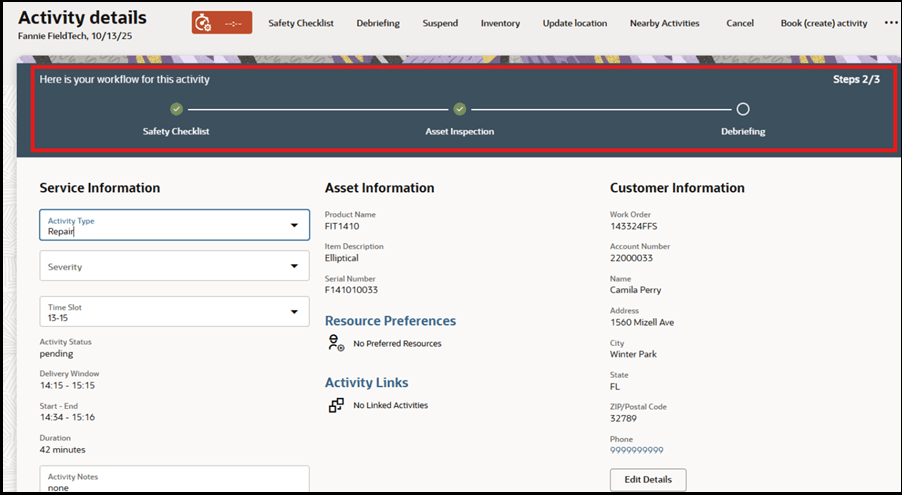This screenshot has width=902, height=495.
Task: Click the Fannie FieldTech, 10/13/25 subtitle
Action: tap(75, 36)
